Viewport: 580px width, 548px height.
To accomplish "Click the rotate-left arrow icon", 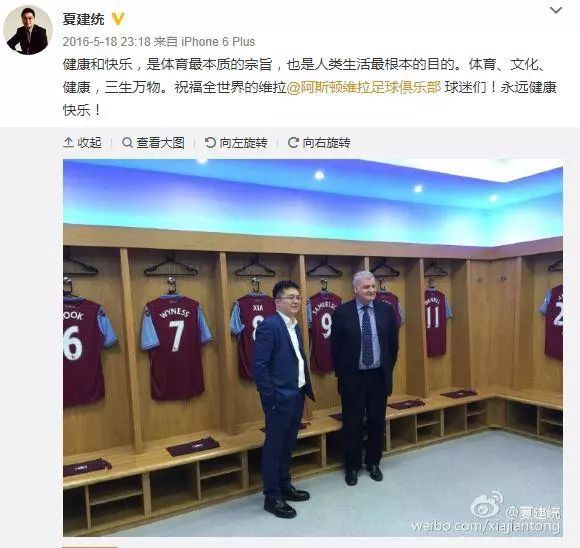I will pyautogui.click(x=210, y=142).
